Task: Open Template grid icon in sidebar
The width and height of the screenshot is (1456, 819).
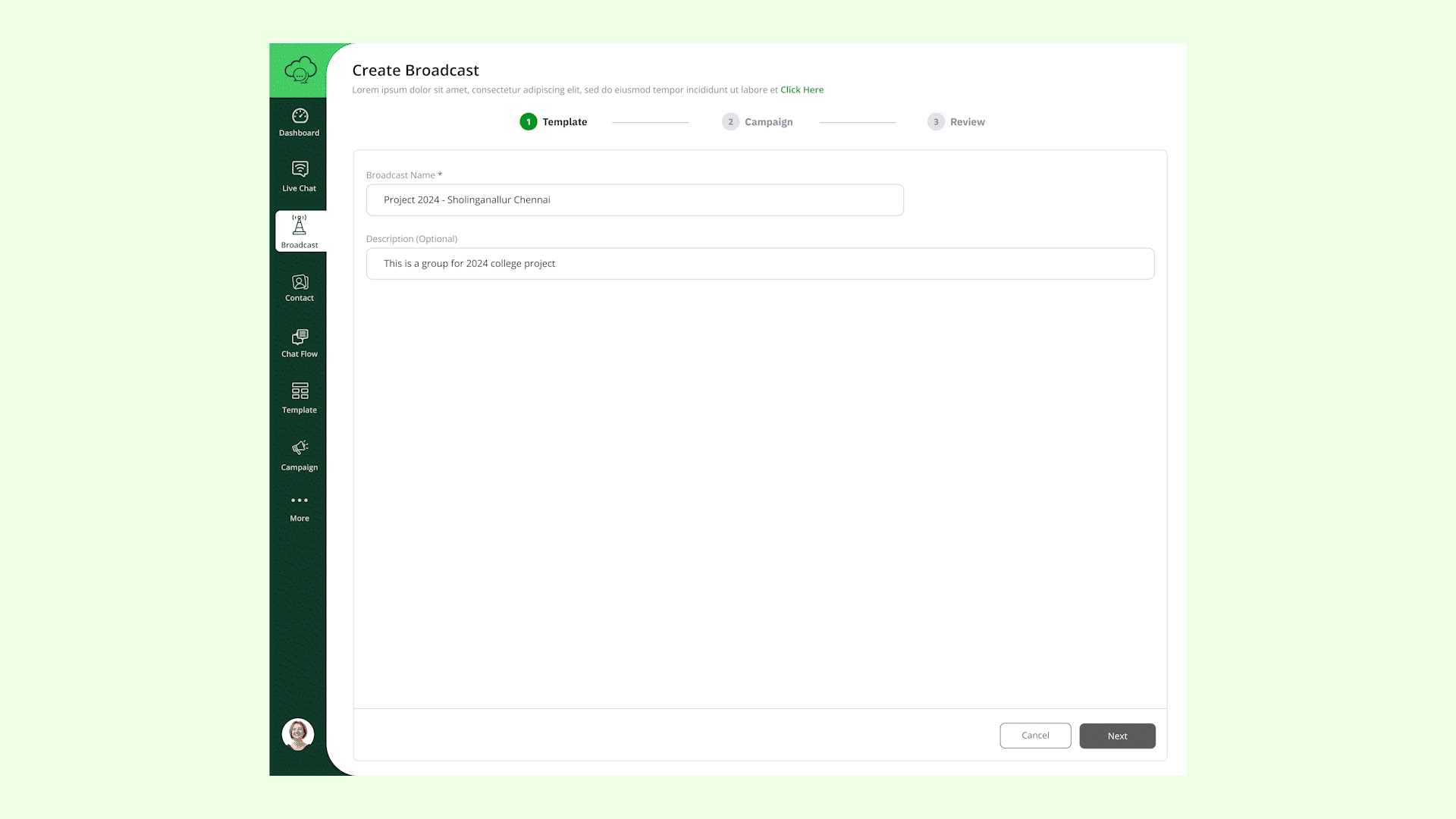Action: click(300, 391)
